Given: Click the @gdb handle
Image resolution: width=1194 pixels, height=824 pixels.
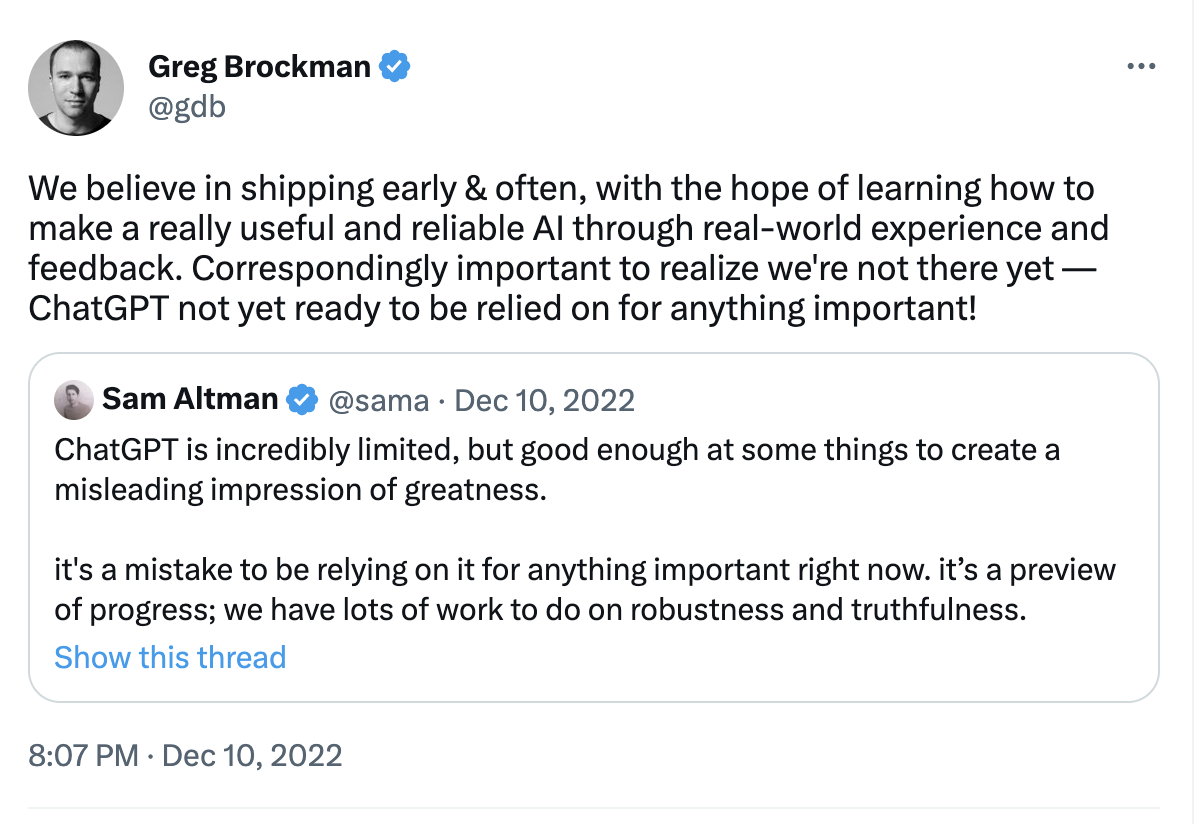Looking at the screenshot, I should click(186, 106).
